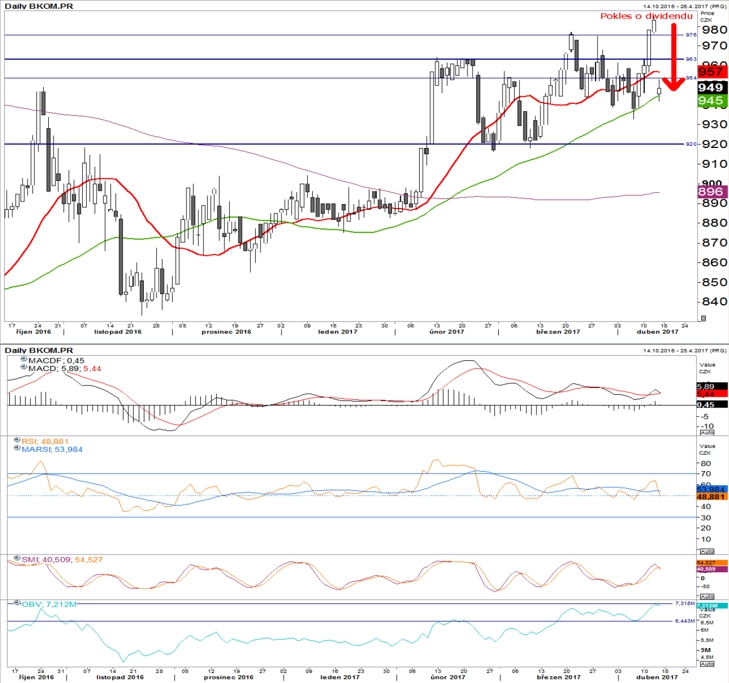Select the red 957 moving average price tag
The width and height of the screenshot is (729, 683).
712,72
